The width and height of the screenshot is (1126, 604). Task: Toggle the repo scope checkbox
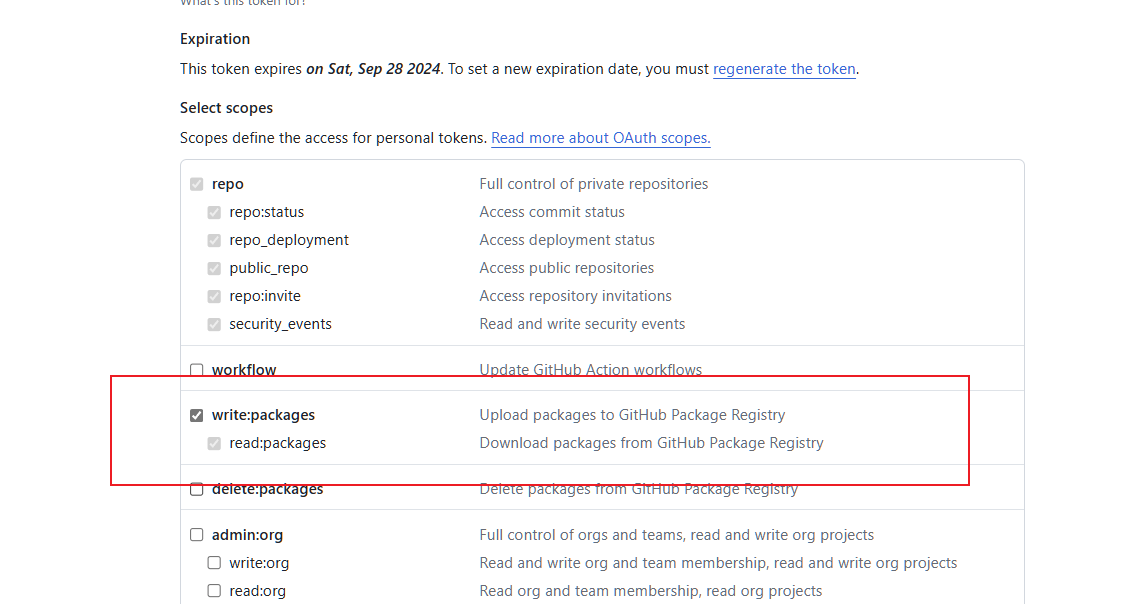[x=197, y=184]
